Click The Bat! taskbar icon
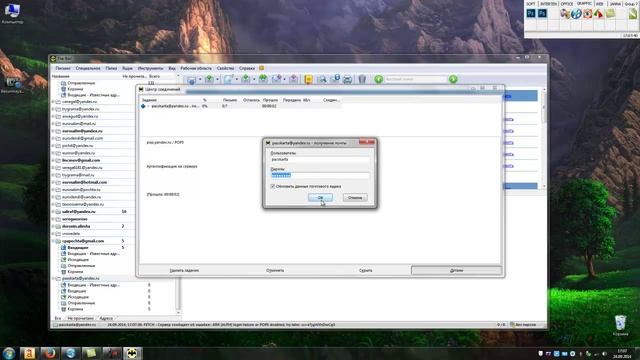This screenshot has height=360, width=640. [x=132, y=353]
